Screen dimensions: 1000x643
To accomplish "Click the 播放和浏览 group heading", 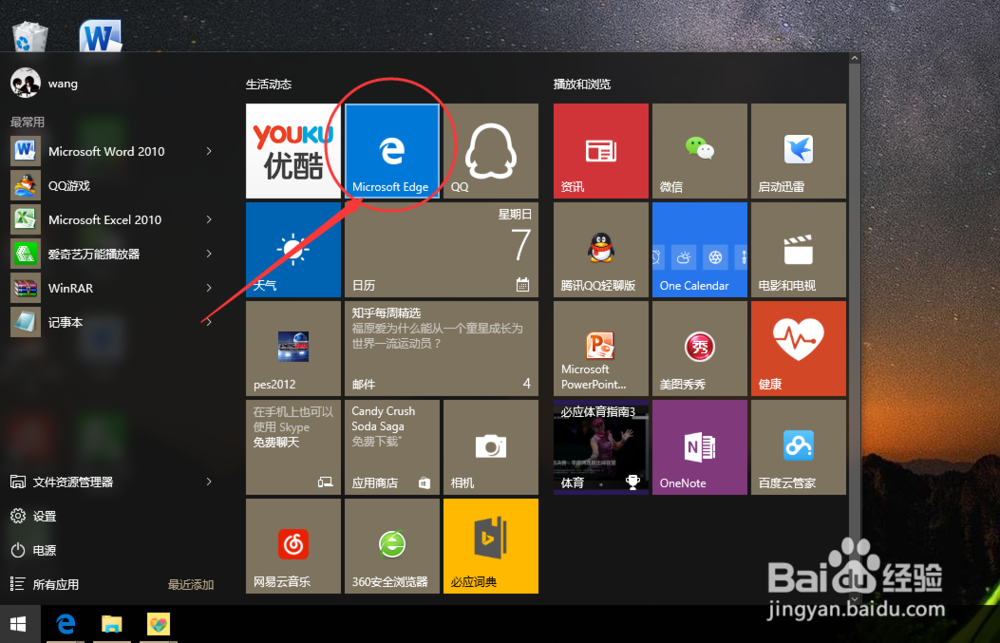I will click(582, 84).
